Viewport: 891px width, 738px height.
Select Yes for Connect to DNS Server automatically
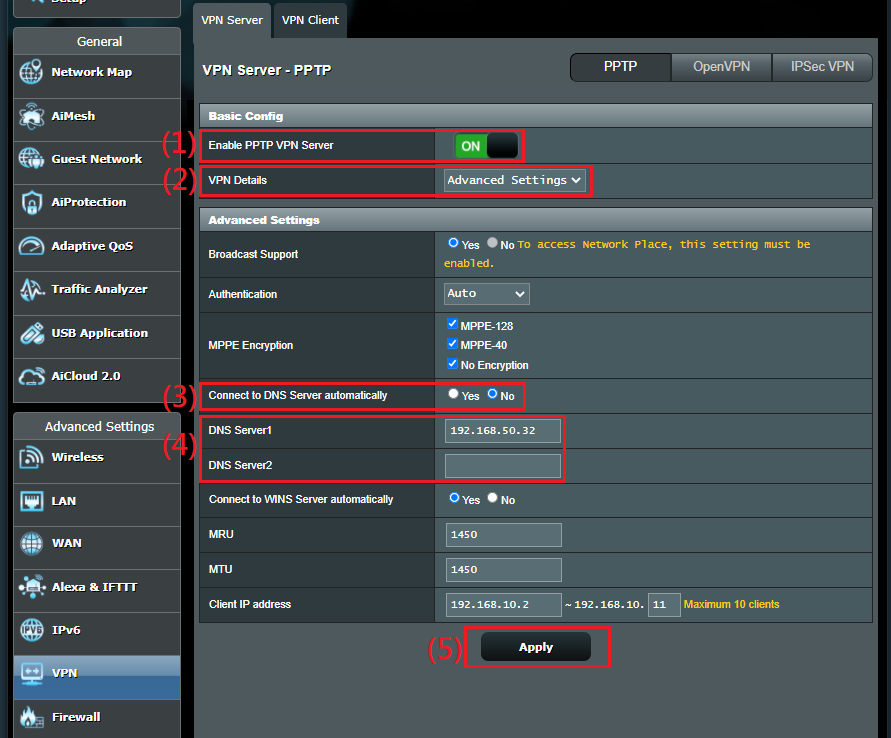click(454, 395)
